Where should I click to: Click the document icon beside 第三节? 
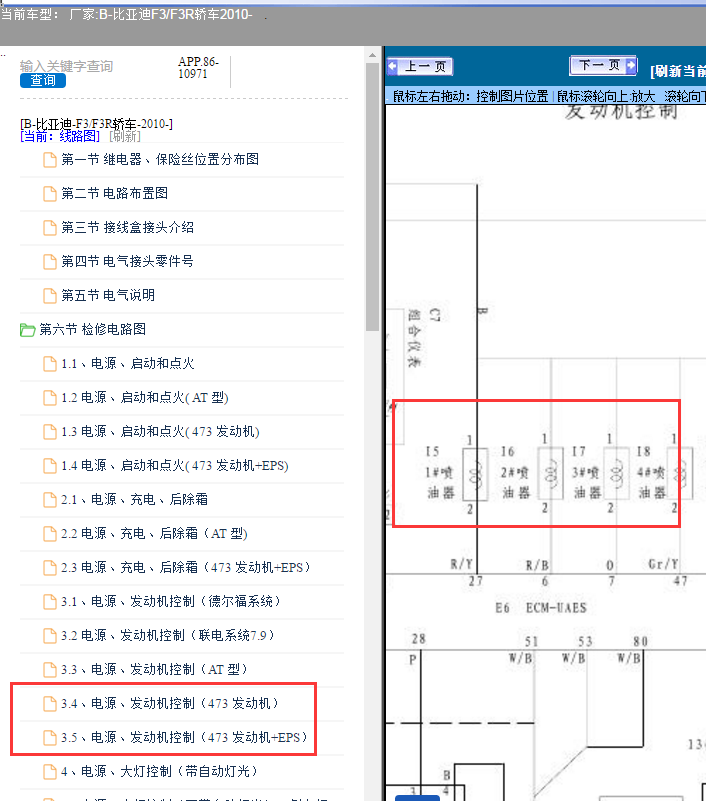[50, 228]
